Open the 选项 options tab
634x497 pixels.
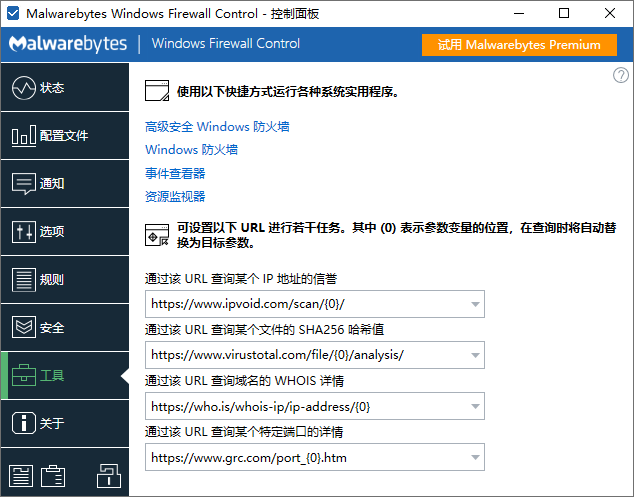tap(65, 232)
